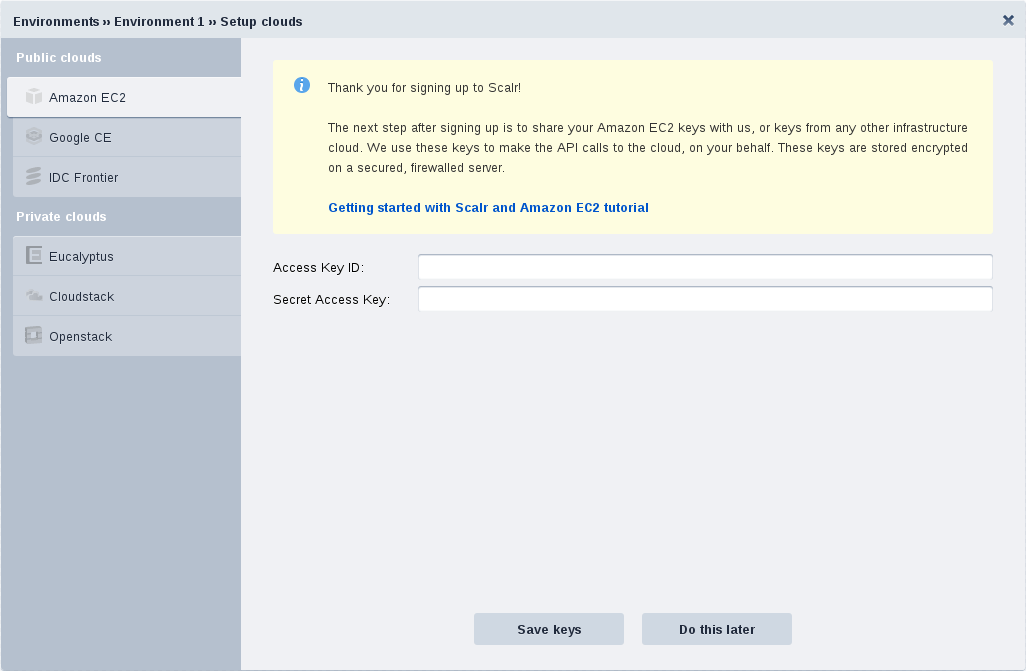Close the Setup clouds dialog
This screenshot has width=1026, height=671.
pos(1008,20)
